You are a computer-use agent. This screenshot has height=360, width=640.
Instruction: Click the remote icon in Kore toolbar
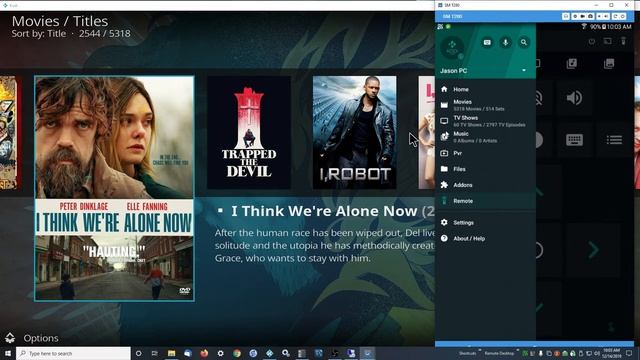coord(623,41)
